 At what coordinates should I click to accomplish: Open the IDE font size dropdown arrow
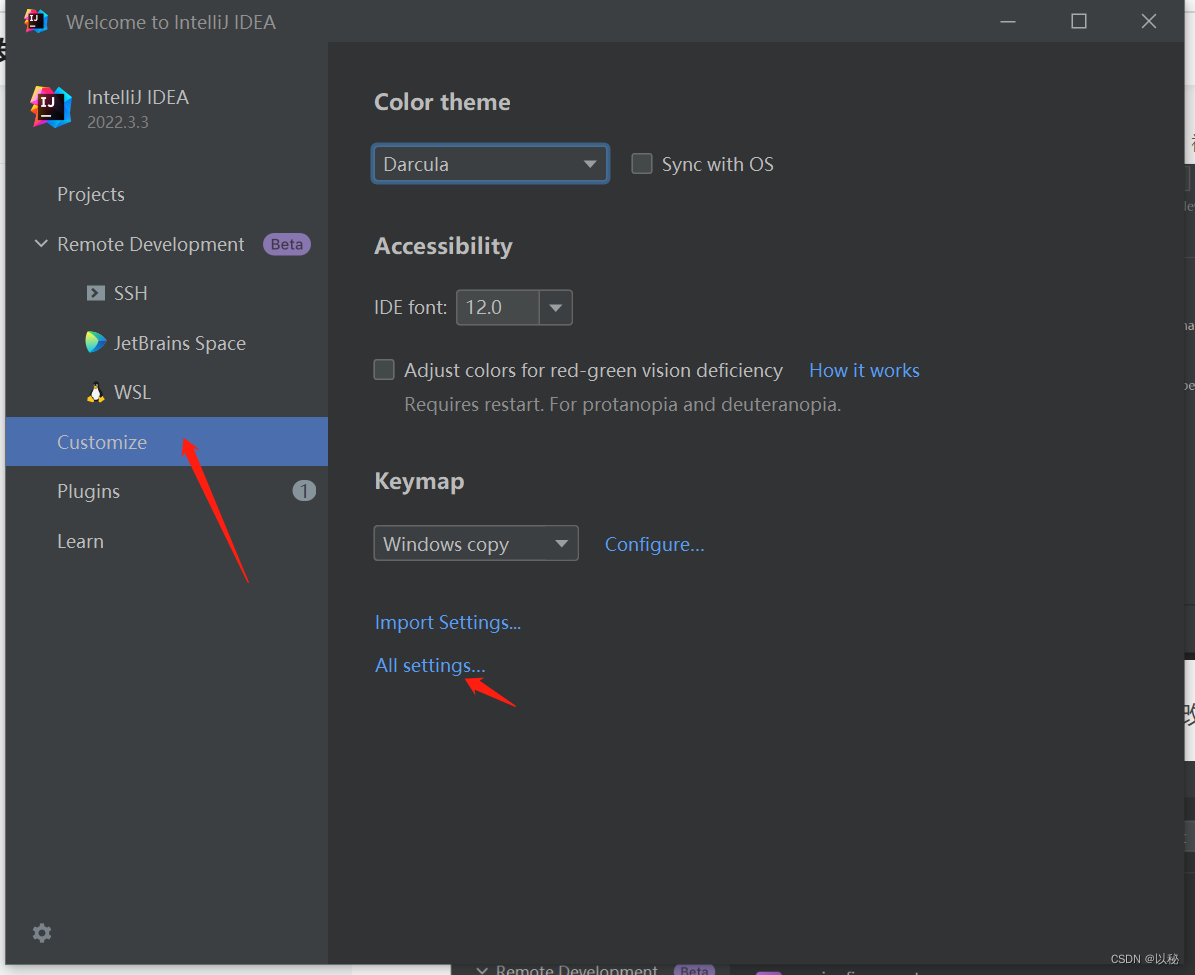(x=556, y=307)
